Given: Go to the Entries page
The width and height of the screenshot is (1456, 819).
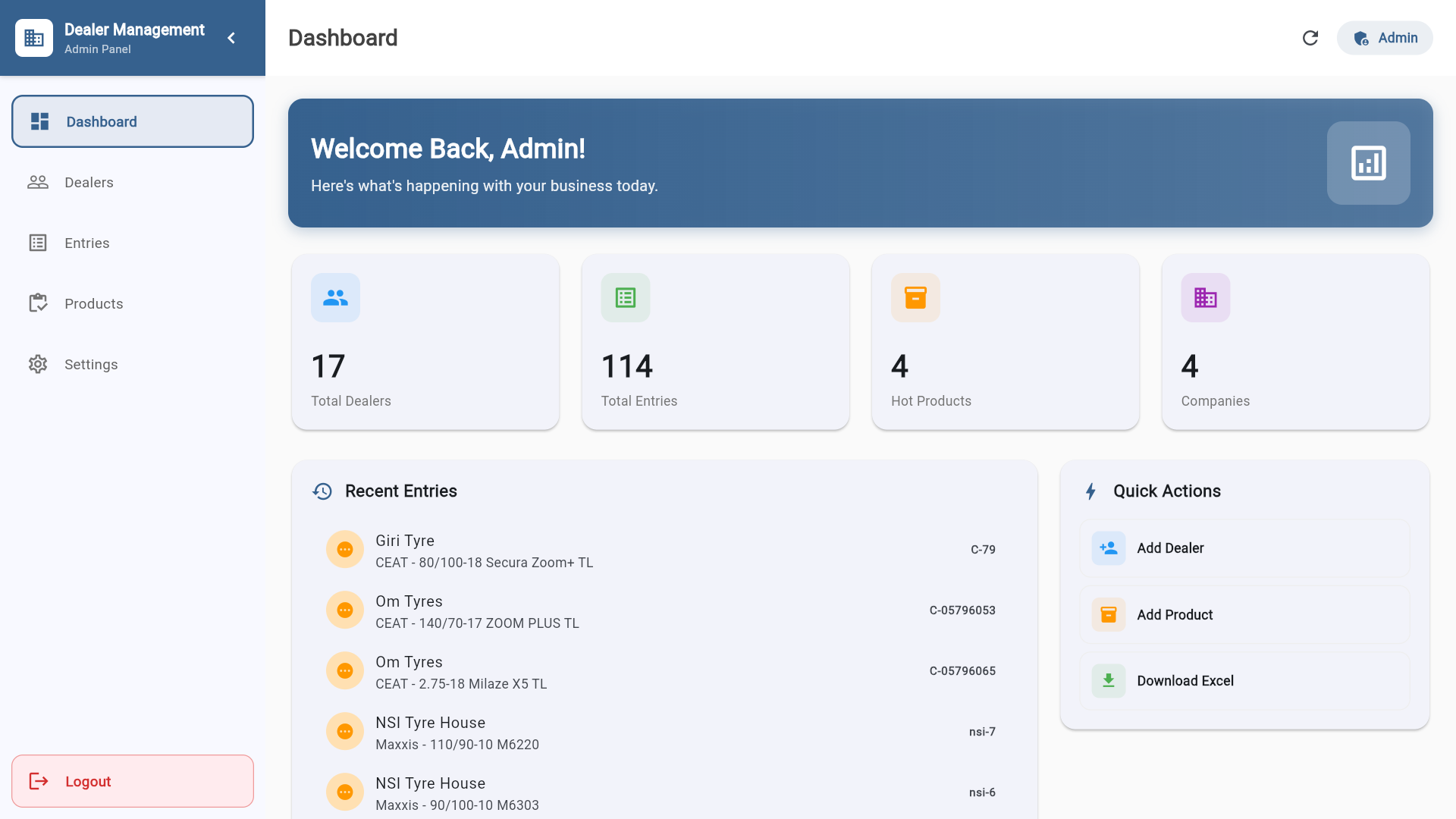Looking at the screenshot, I should 86,243.
